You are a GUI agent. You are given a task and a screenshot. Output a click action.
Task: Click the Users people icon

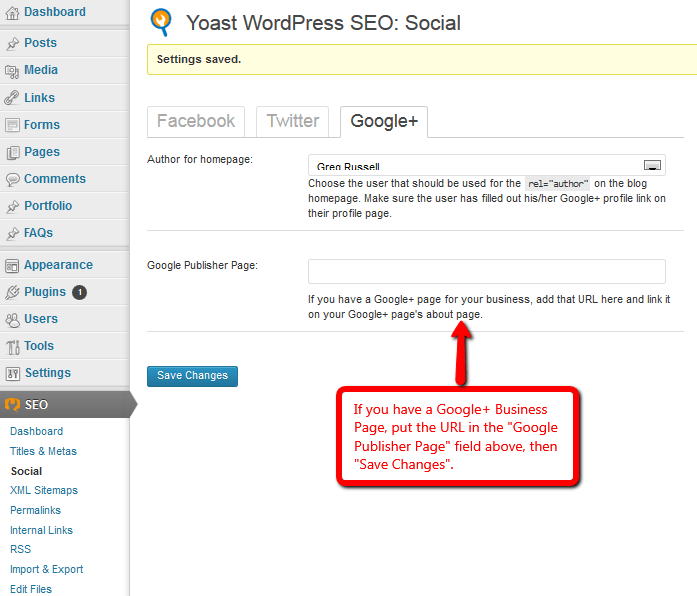coord(12,320)
